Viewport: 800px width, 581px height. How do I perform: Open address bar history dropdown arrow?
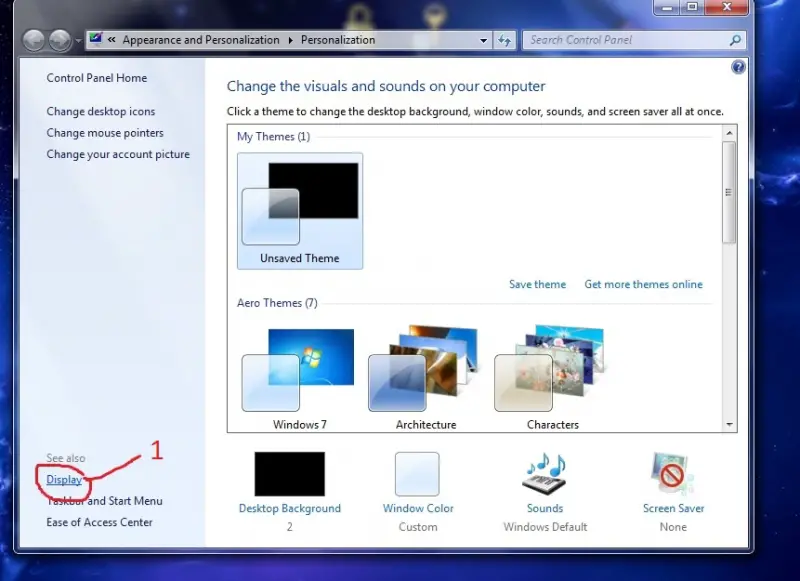(483, 40)
